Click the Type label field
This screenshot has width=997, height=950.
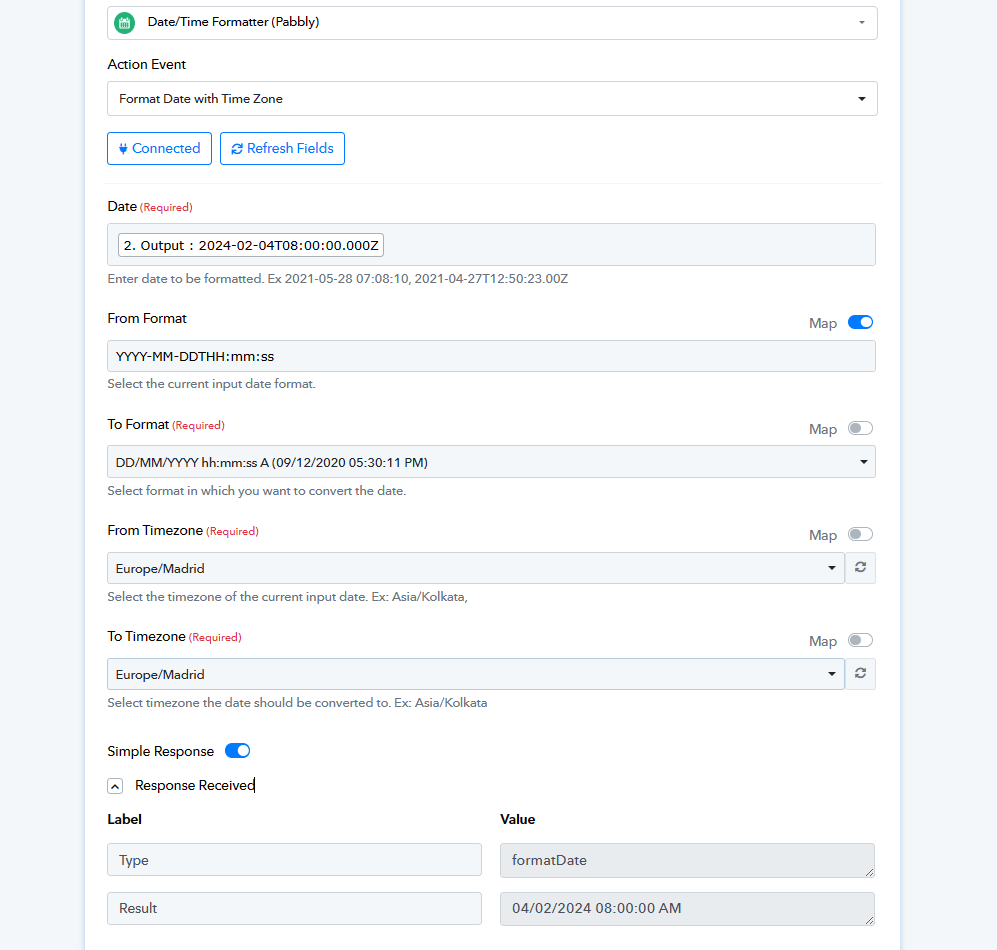pyautogui.click(x=294, y=860)
